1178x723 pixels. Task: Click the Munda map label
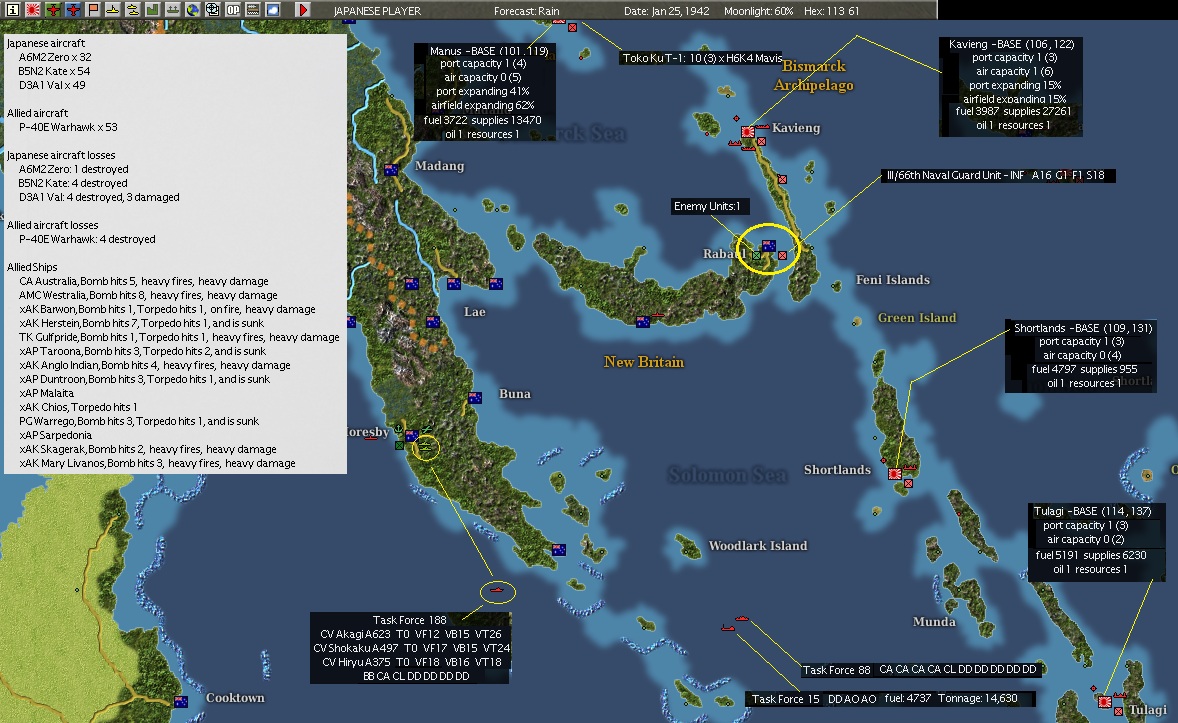[934, 622]
